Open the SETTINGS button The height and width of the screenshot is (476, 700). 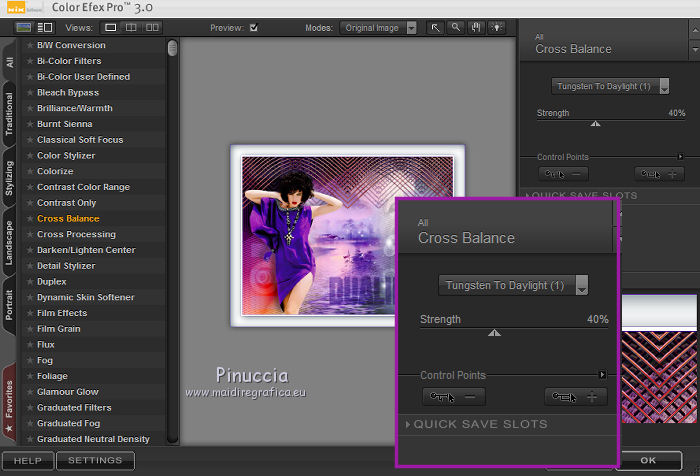(x=95, y=460)
